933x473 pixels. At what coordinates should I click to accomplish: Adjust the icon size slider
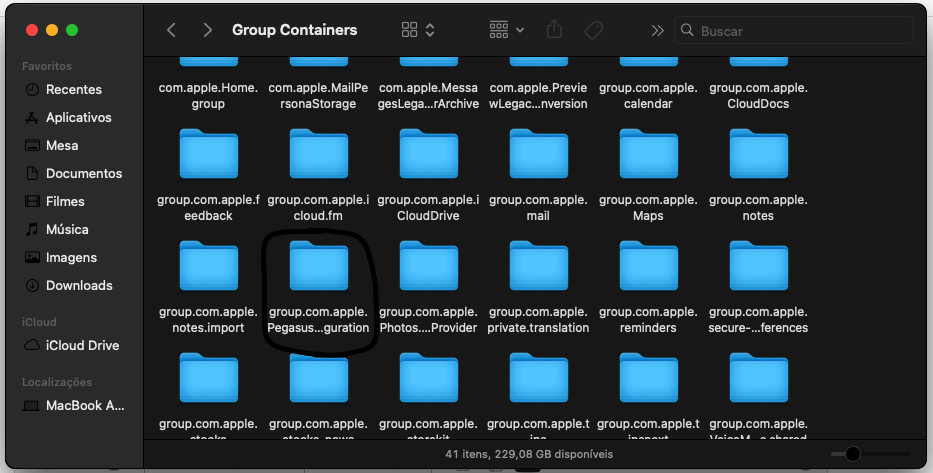click(x=853, y=454)
